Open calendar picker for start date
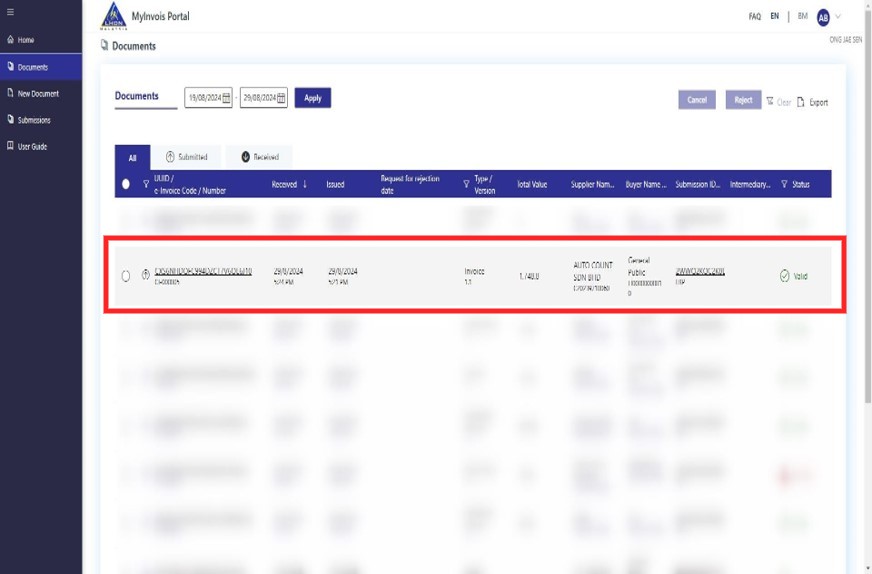Viewport: 872px width, 574px height. point(227,98)
